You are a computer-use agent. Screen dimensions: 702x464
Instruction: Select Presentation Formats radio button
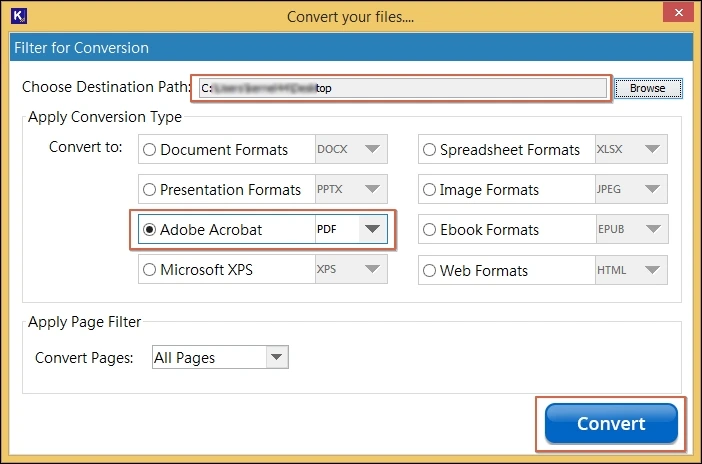(150, 189)
